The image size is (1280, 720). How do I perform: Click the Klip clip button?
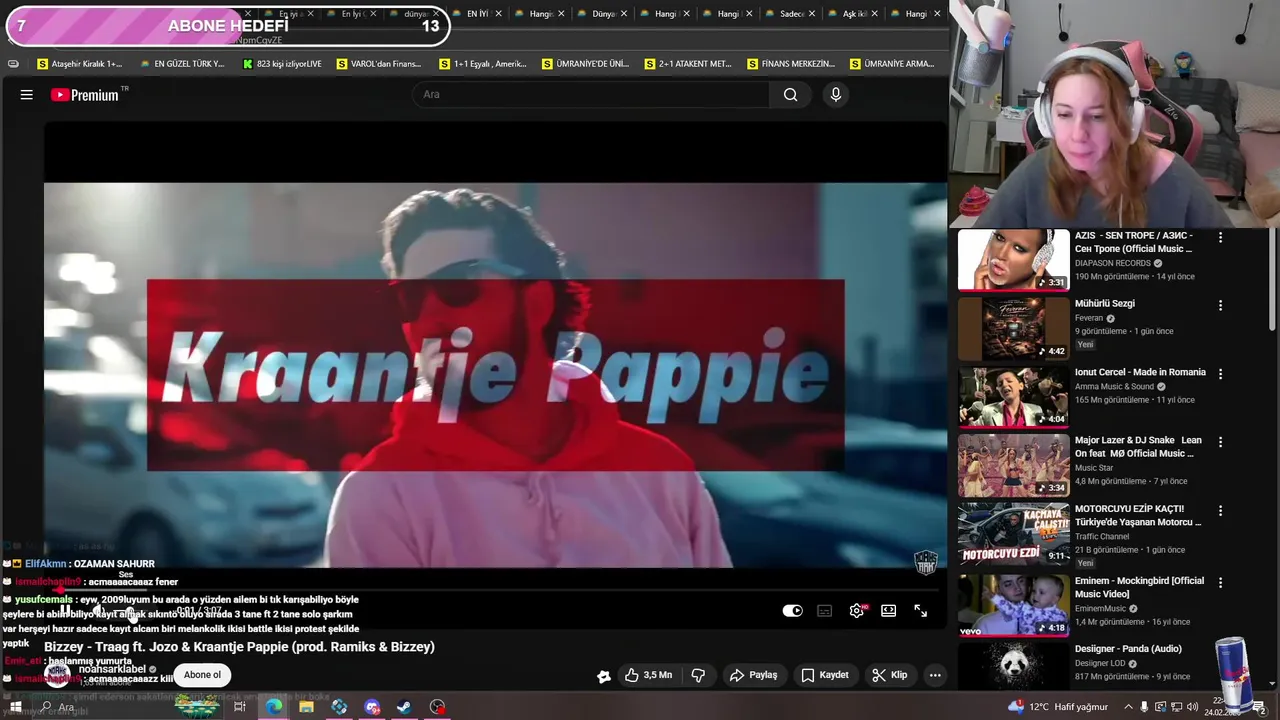(889, 675)
